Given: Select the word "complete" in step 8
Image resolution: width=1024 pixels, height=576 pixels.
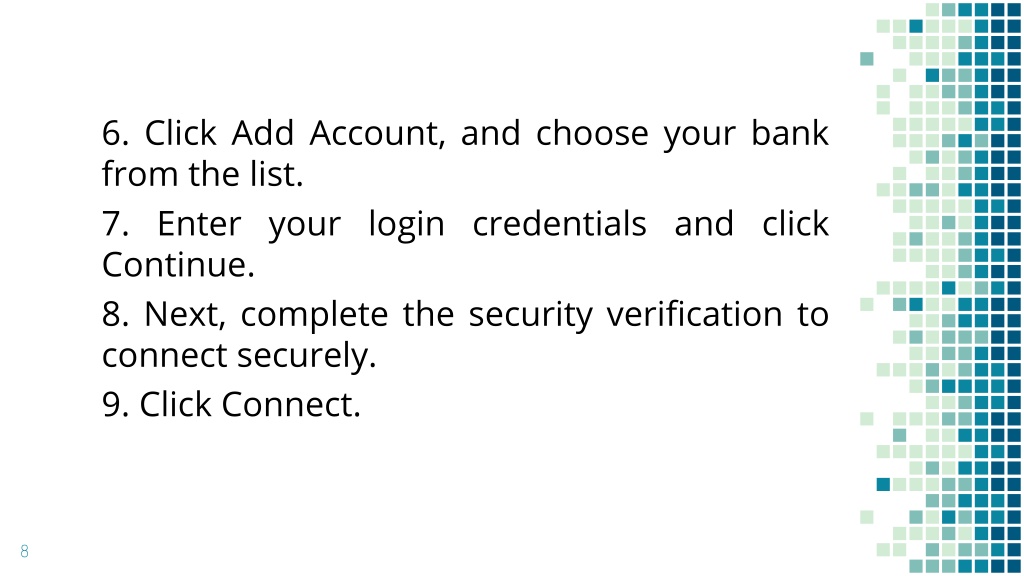Looking at the screenshot, I should tap(315, 315).
